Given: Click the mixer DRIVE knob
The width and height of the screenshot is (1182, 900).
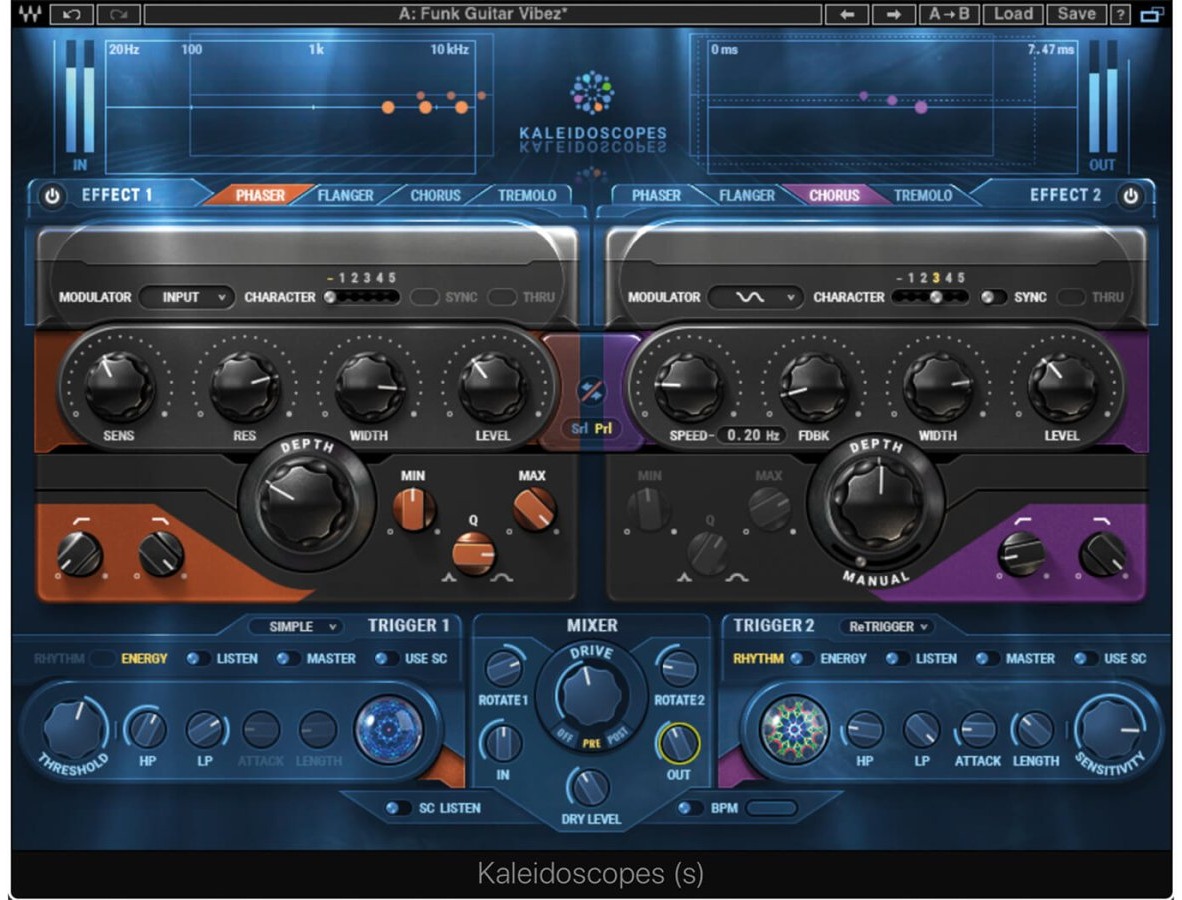Looking at the screenshot, I should tap(592, 693).
